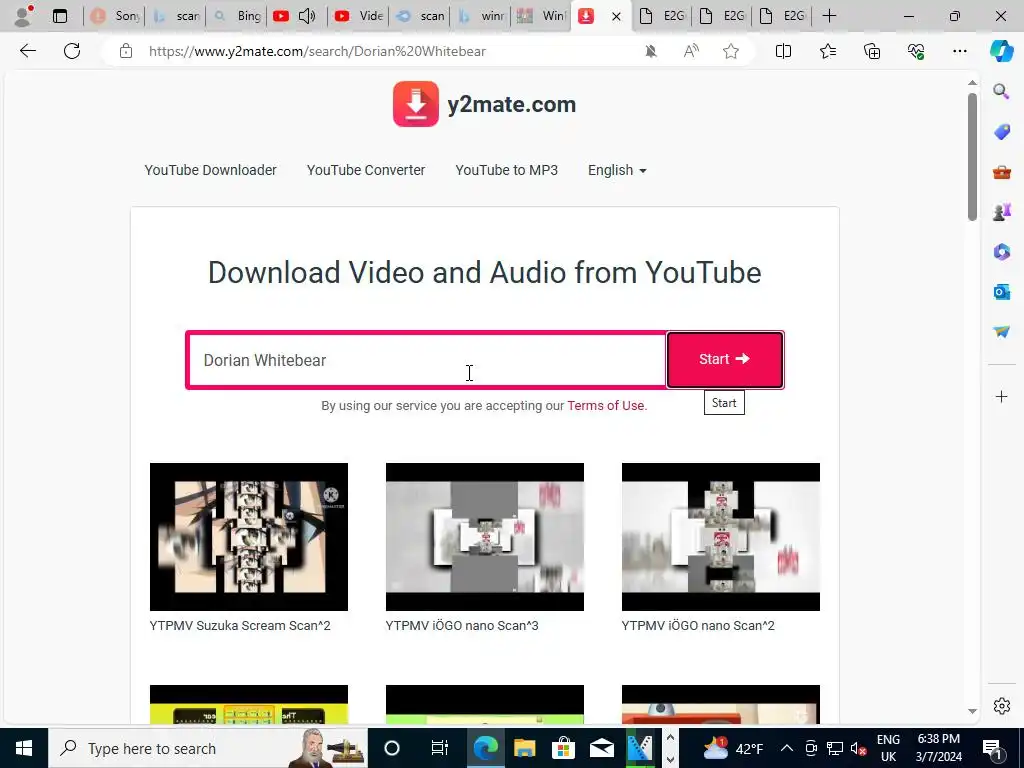1024x768 pixels.
Task: Click the Dorian Whitebear search field
Action: 427,360
